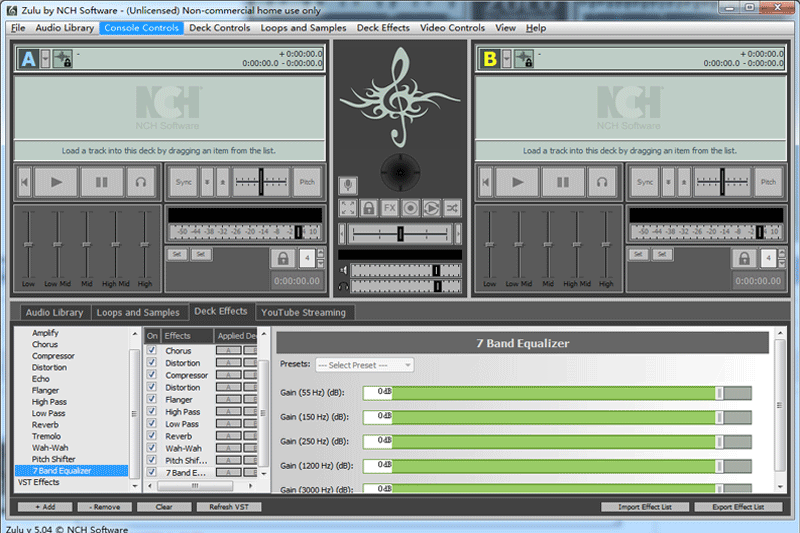The image size is (800, 533).
Task: Click applied effects list scroll-down arrow
Action: click(x=264, y=474)
